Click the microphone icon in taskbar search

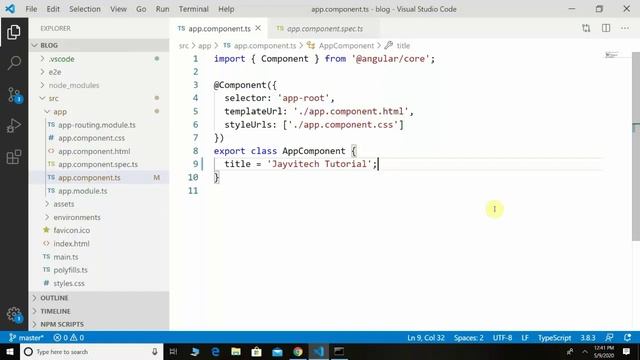[155, 351]
